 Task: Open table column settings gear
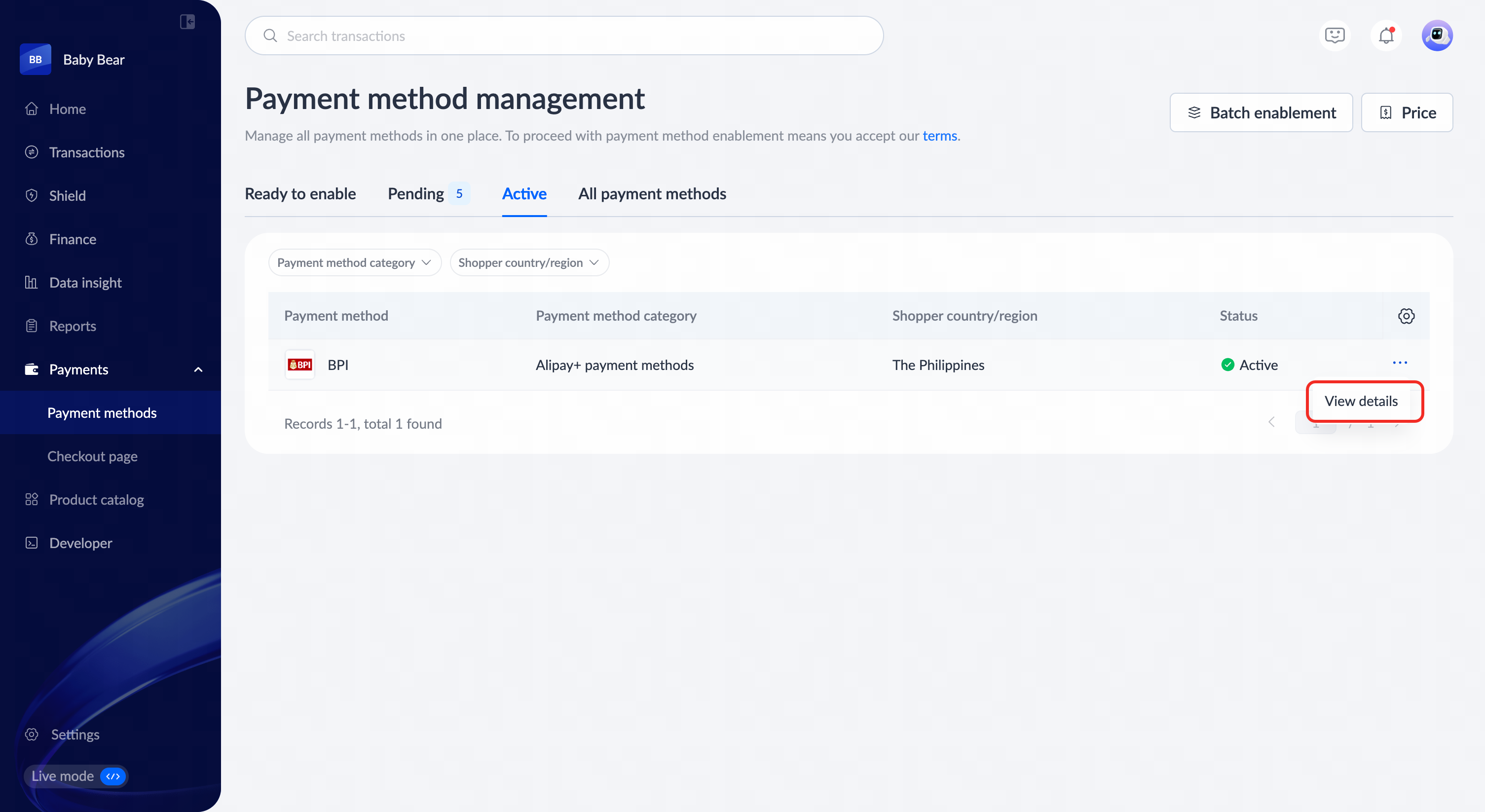click(x=1406, y=316)
